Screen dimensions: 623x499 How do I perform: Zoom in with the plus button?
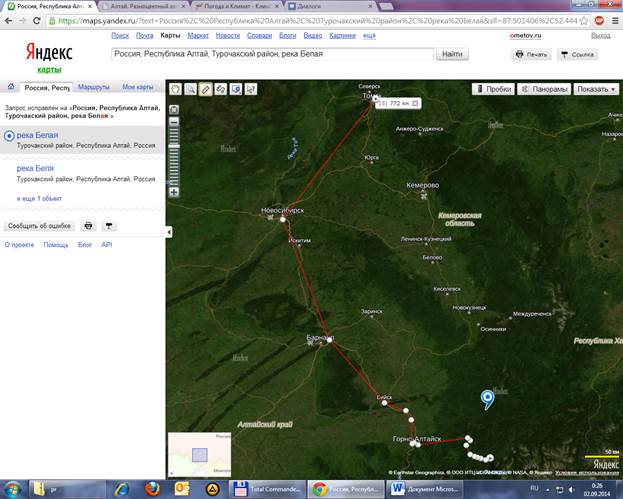pos(174,192)
